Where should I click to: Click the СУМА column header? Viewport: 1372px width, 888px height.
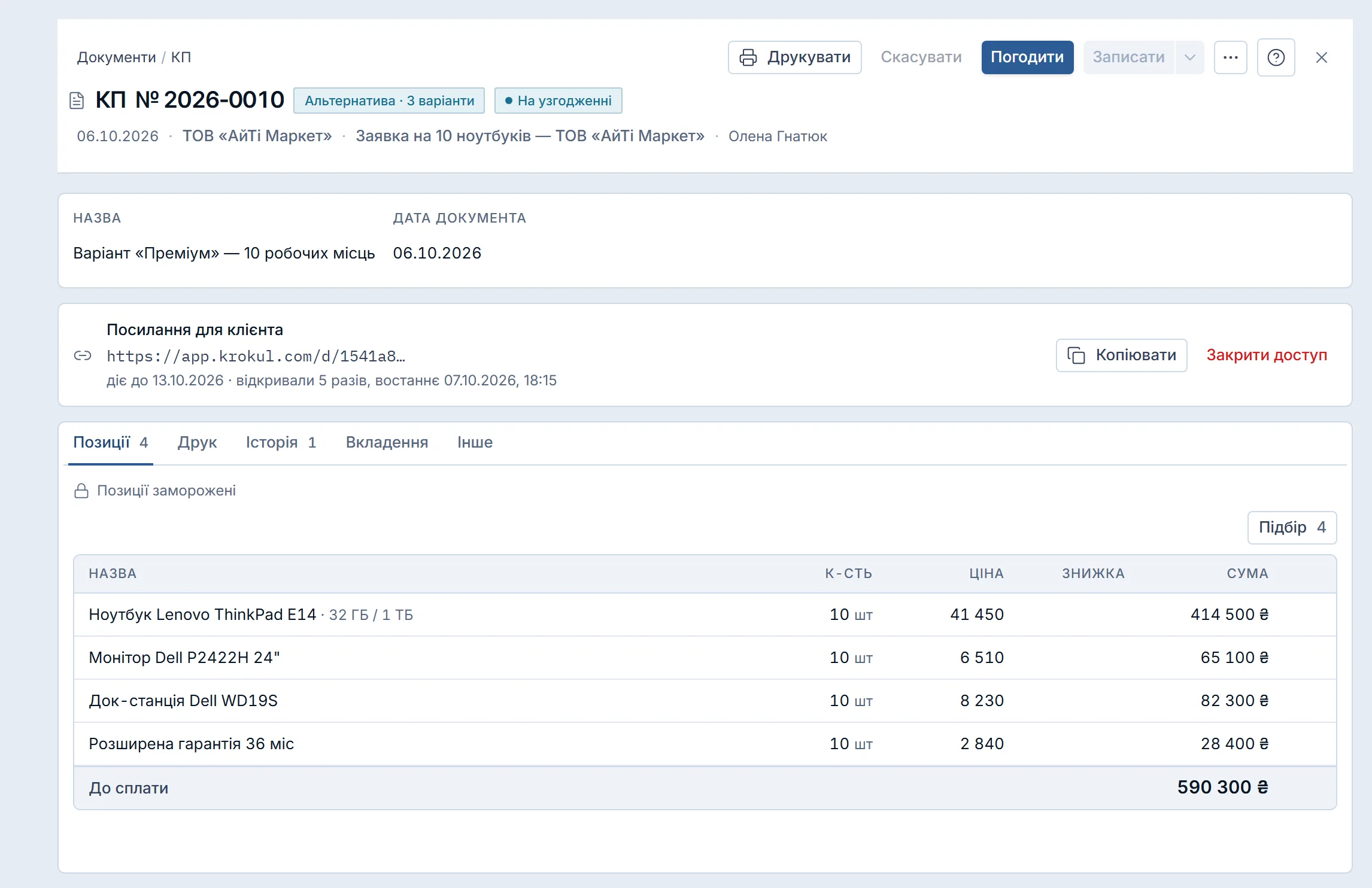point(1247,574)
